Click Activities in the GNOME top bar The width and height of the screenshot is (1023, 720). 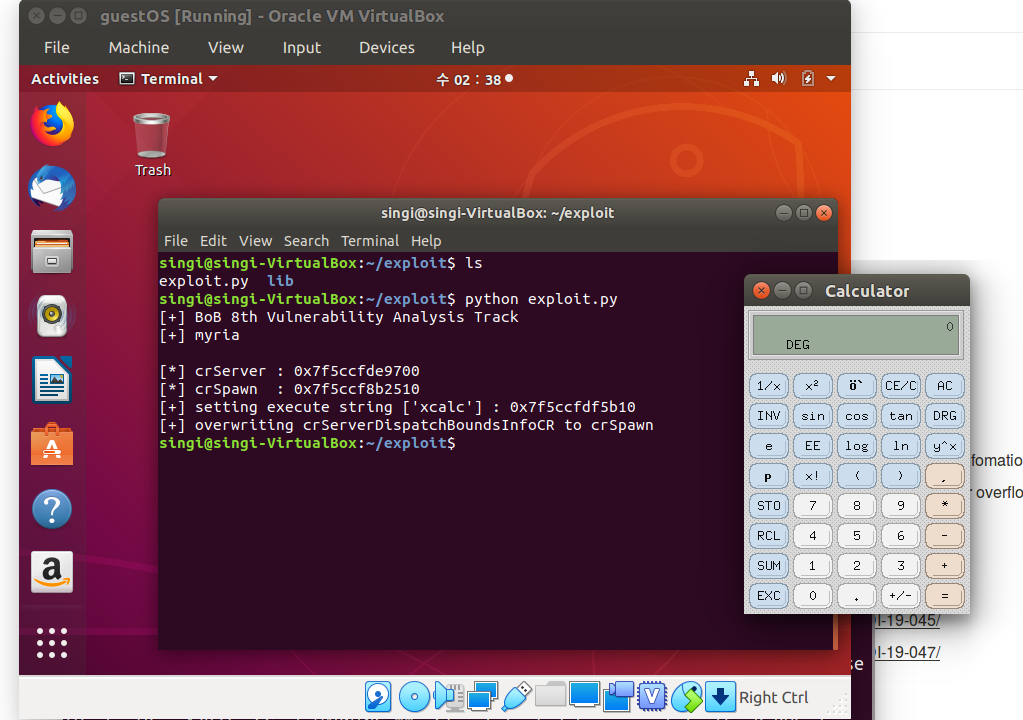[65, 79]
